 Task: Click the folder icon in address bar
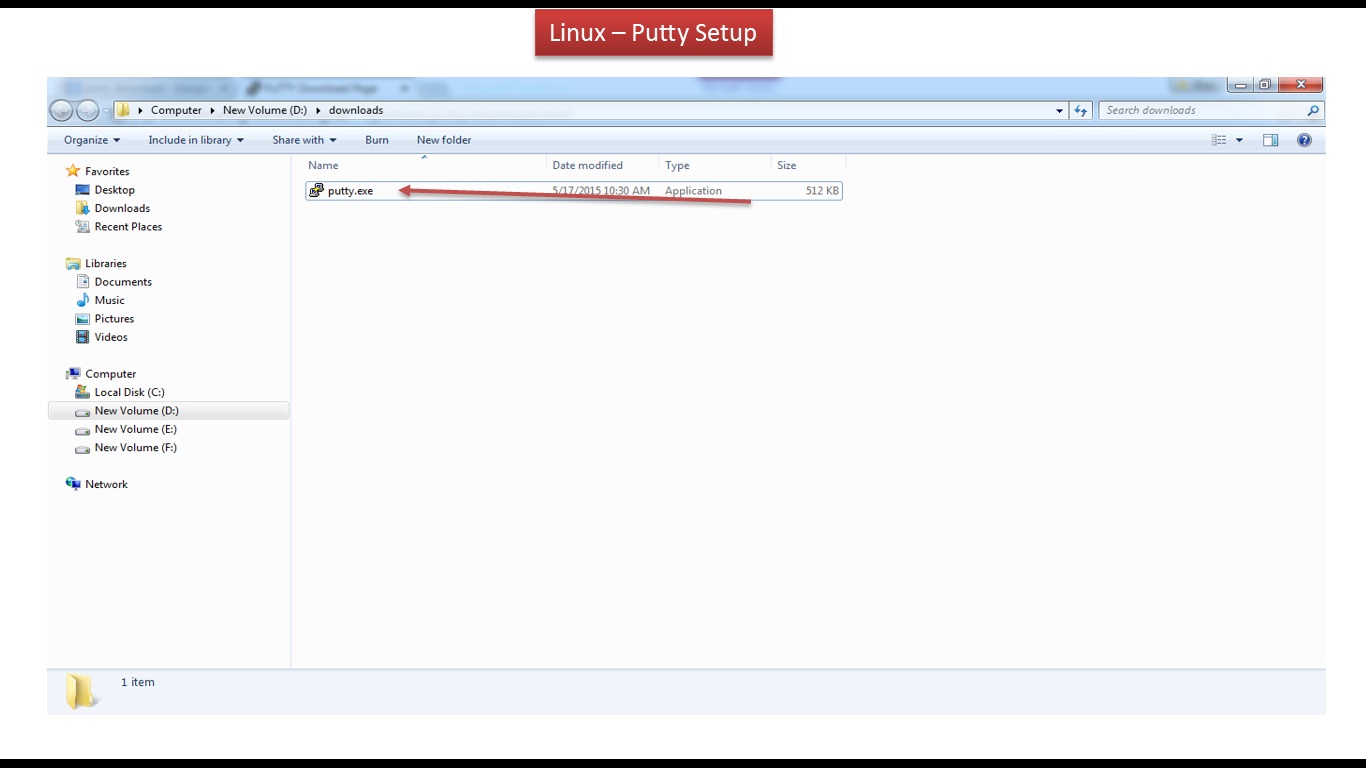123,110
